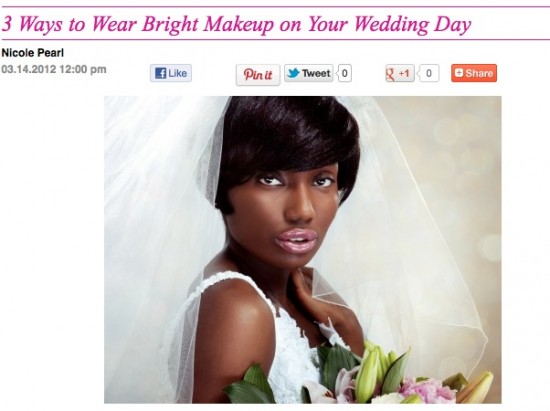Click the '+1' text on Google button

click(x=404, y=73)
